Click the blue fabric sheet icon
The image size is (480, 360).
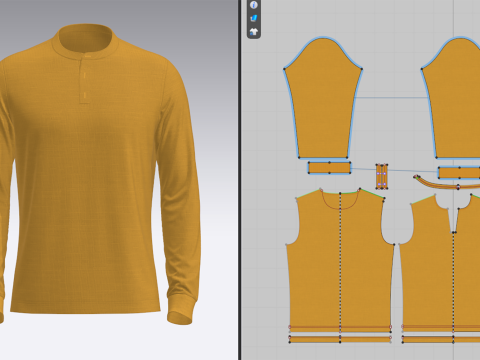(x=254, y=18)
